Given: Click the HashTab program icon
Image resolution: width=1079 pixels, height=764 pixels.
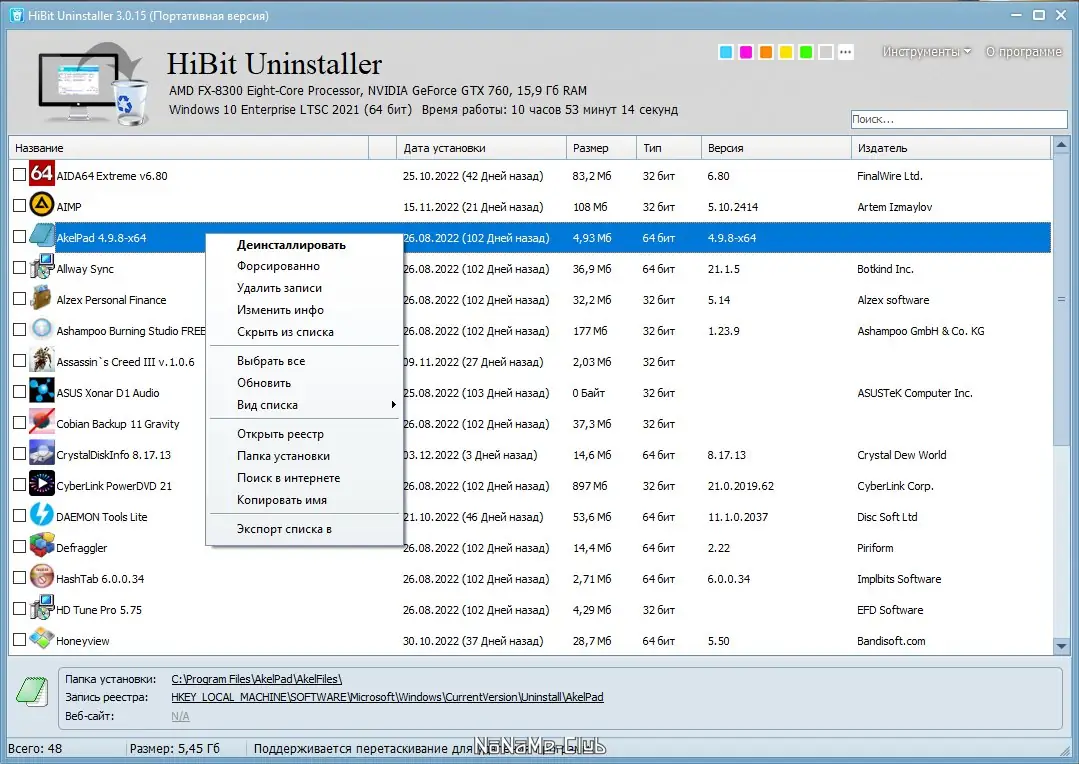Looking at the screenshot, I should 41,577.
